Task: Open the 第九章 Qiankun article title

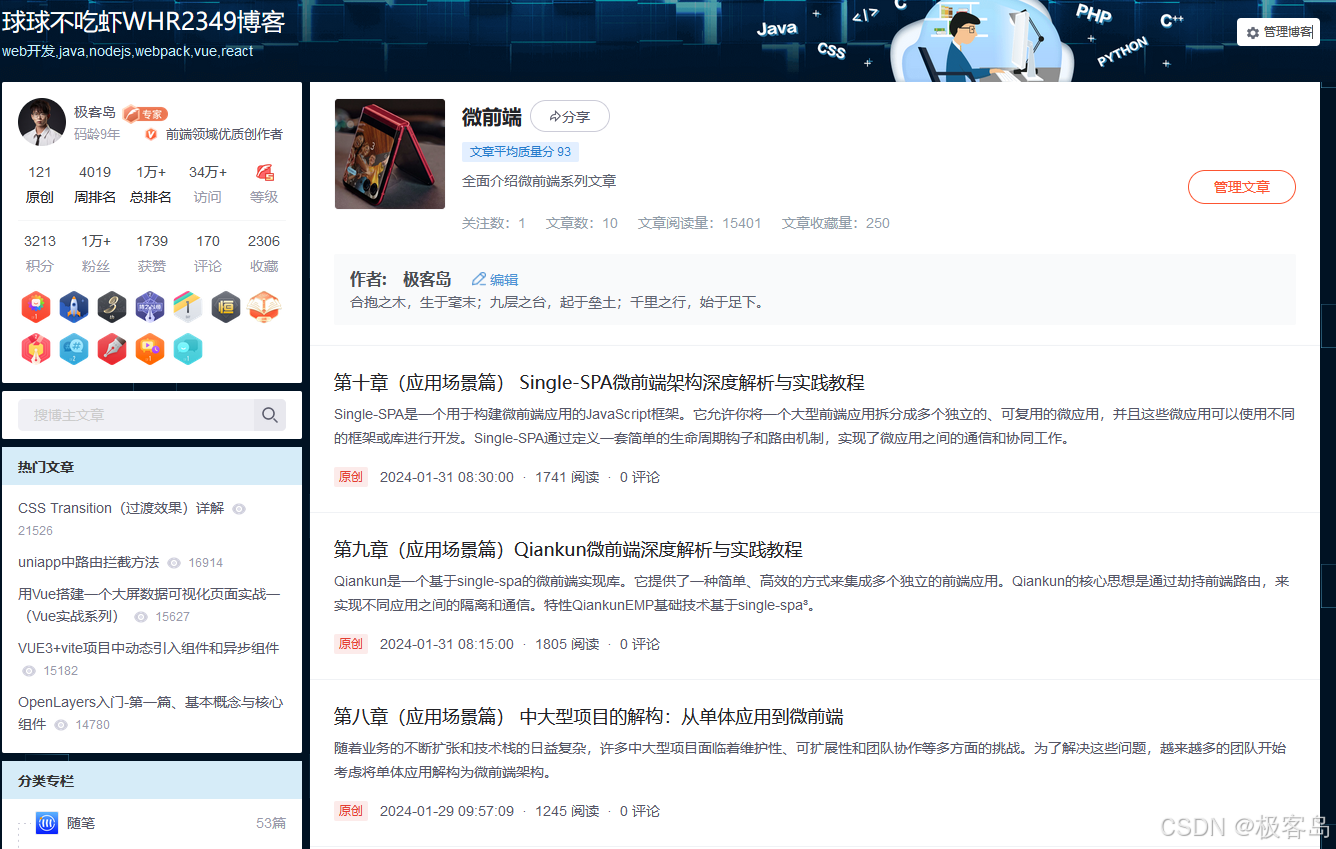Action: (x=568, y=550)
